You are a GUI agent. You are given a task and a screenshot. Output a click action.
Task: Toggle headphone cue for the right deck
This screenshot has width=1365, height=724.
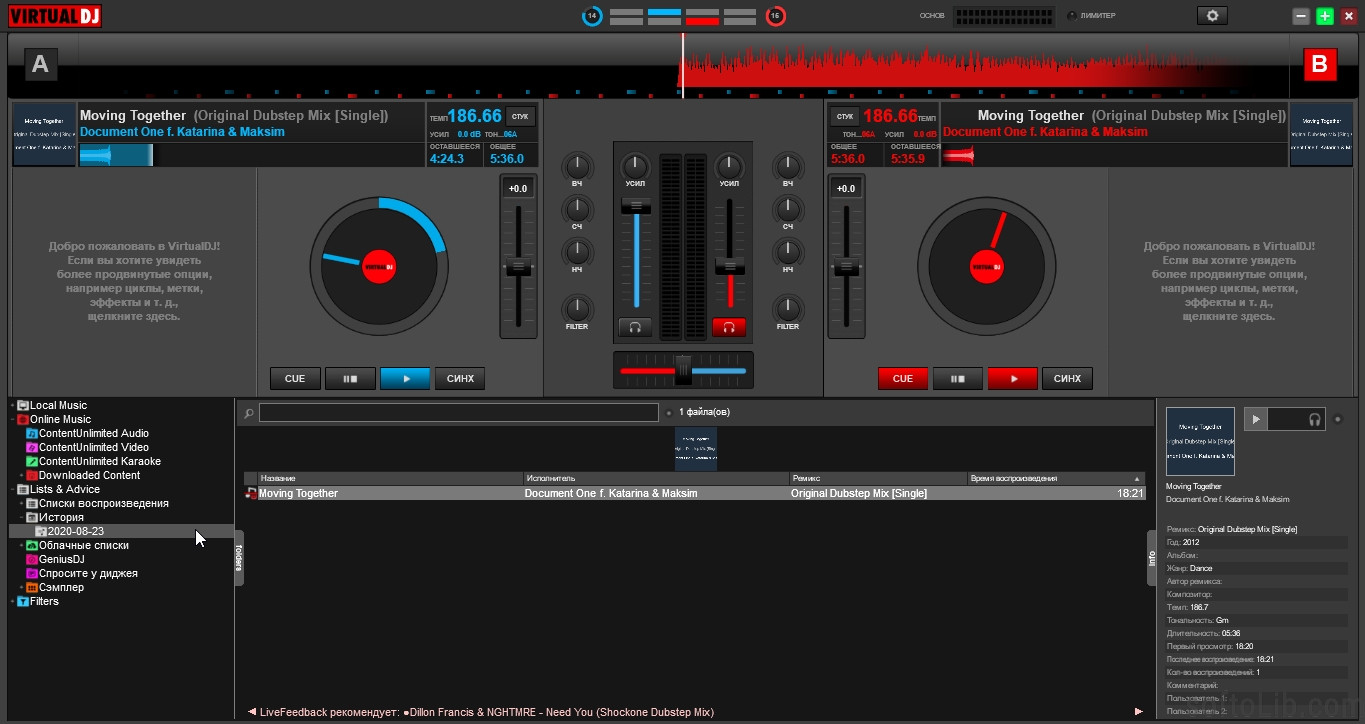coord(729,327)
